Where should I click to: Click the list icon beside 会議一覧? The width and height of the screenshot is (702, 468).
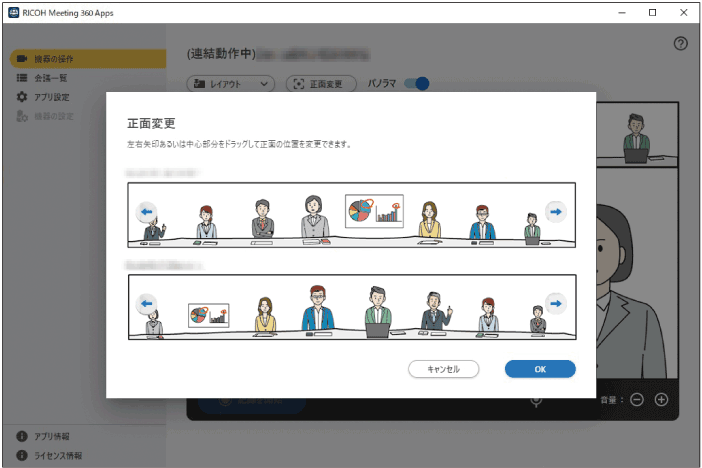[21, 78]
